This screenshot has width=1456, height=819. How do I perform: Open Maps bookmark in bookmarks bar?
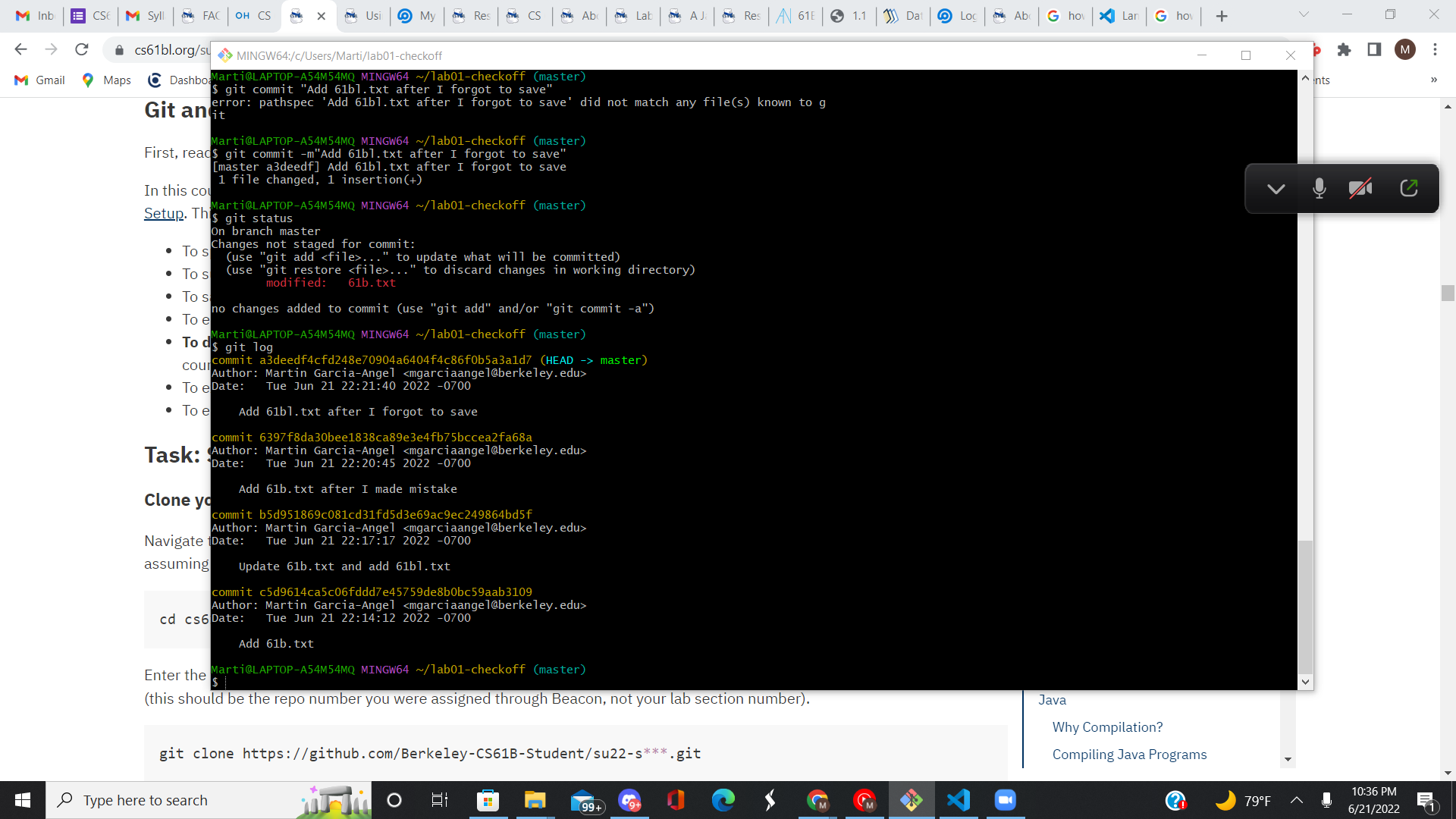106,80
